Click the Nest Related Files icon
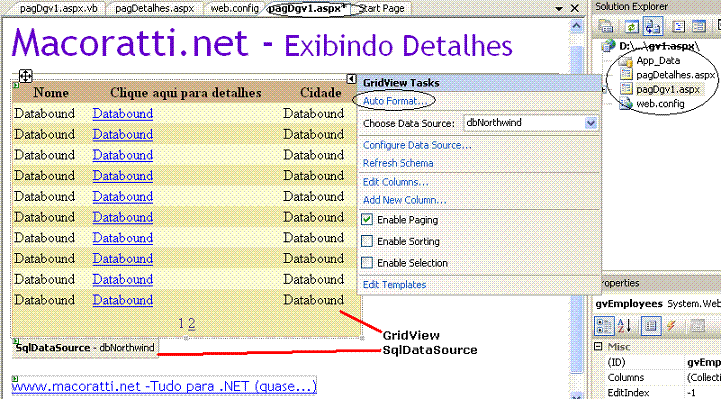Screen dimensions: 721x399 (x=653, y=26)
